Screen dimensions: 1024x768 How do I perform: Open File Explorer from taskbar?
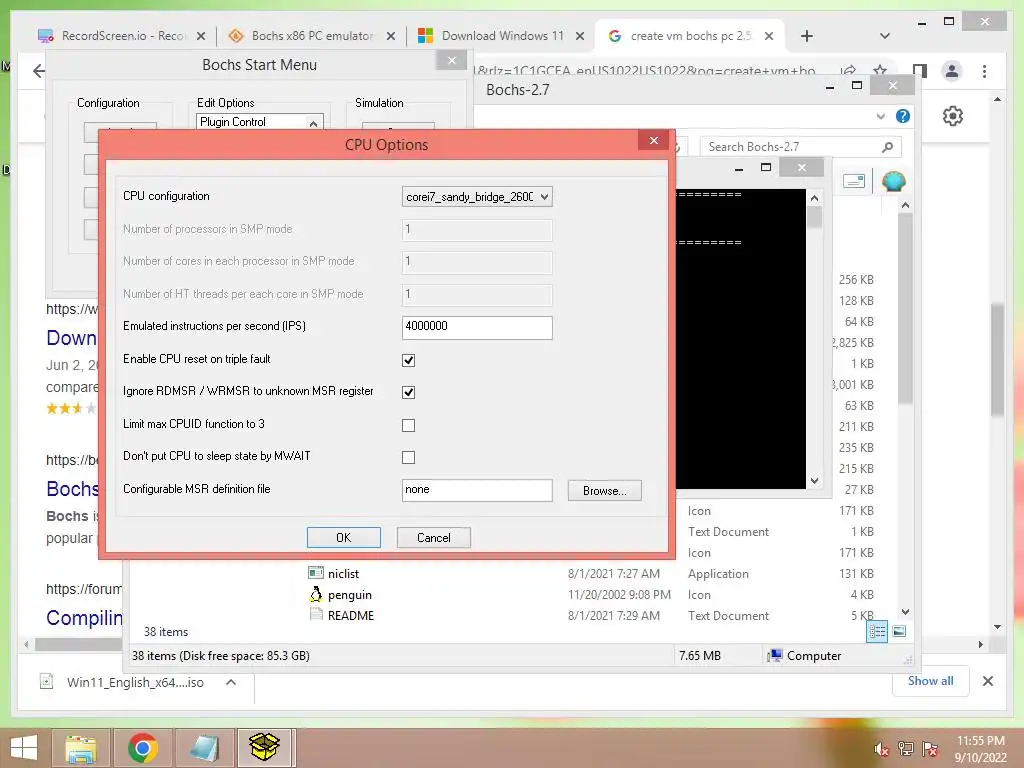pos(80,748)
